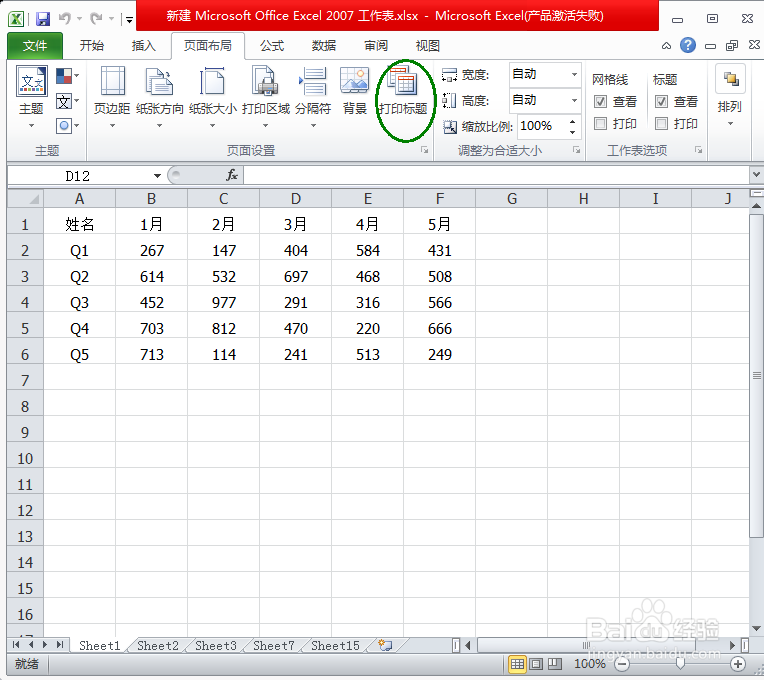
Task: Click the Redo icon in the title bar
Action: (x=96, y=19)
